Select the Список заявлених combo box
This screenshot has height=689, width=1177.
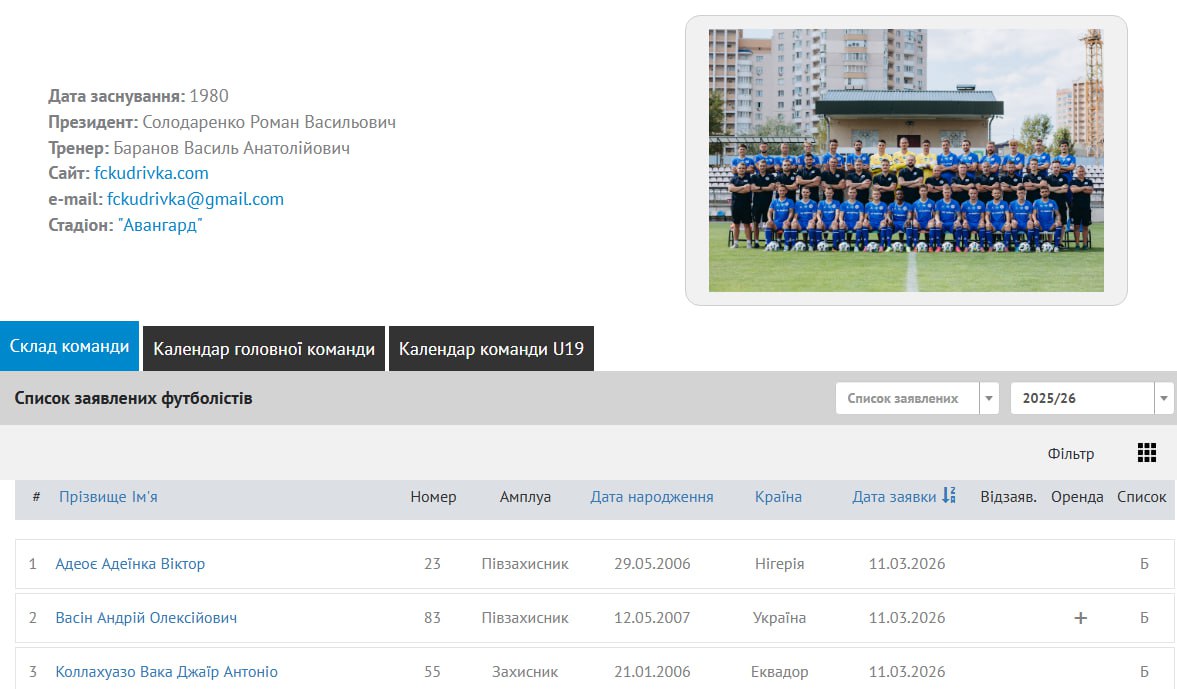(906, 398)
